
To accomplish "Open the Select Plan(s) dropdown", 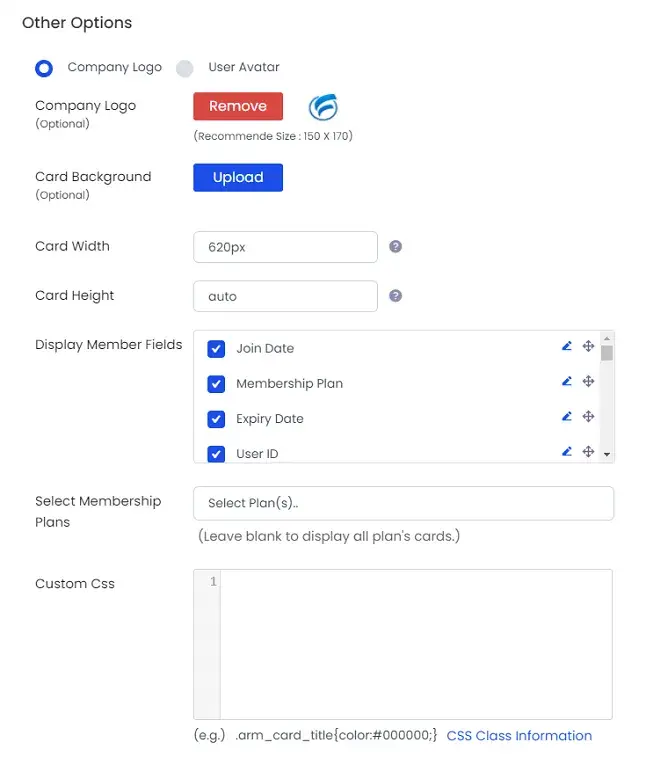I will [x=403, y=503].
